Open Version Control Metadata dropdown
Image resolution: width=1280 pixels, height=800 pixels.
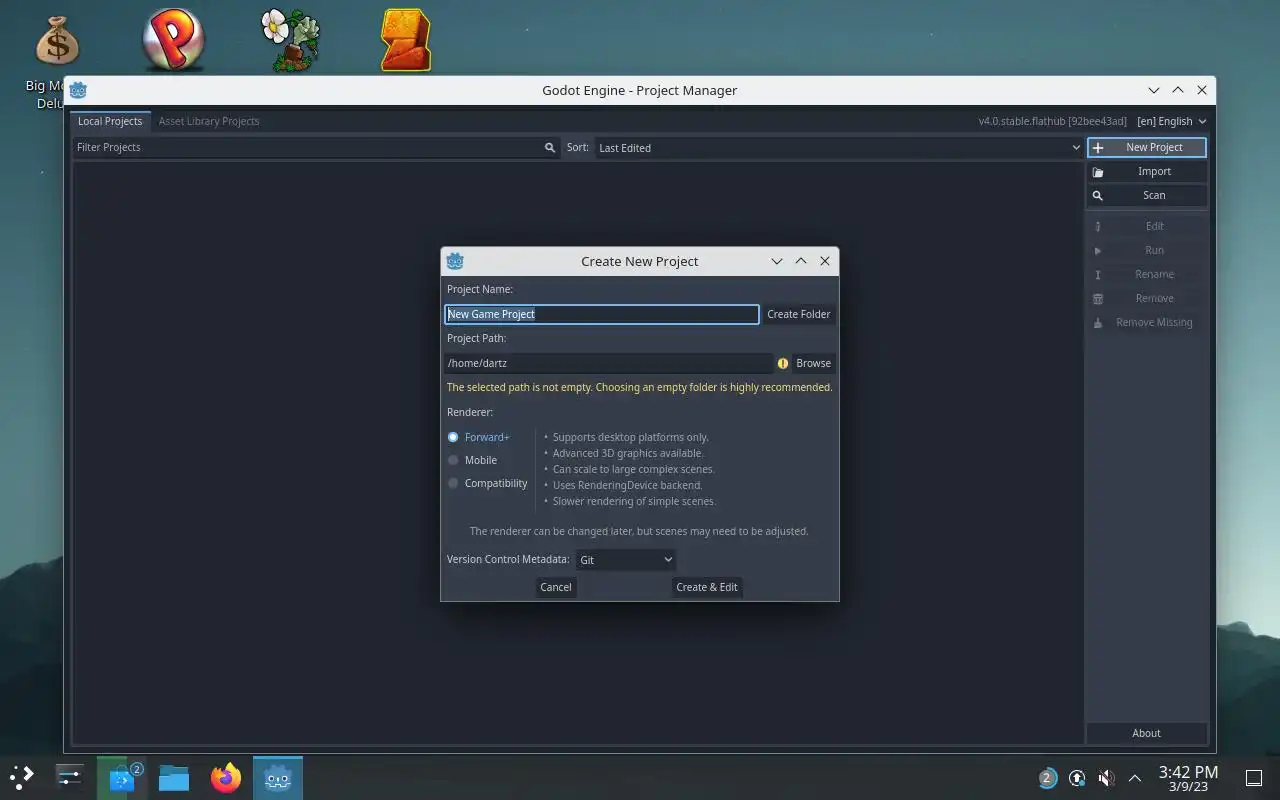click(626, 560)
